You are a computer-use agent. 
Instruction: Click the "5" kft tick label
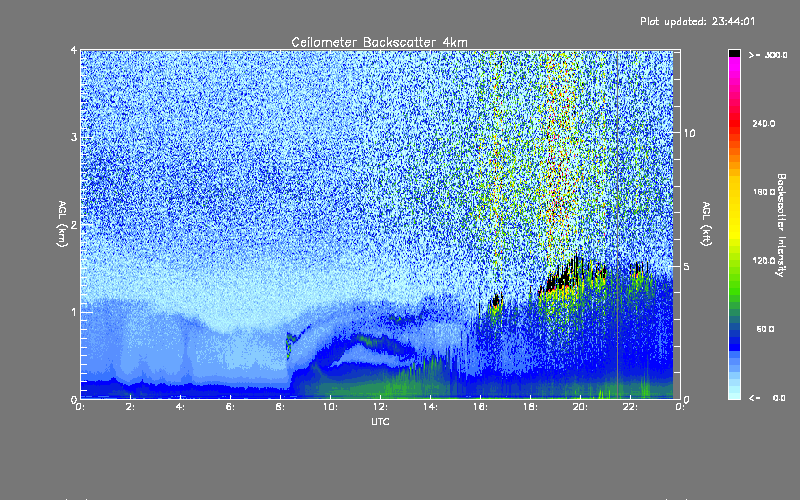click(687, 266)
